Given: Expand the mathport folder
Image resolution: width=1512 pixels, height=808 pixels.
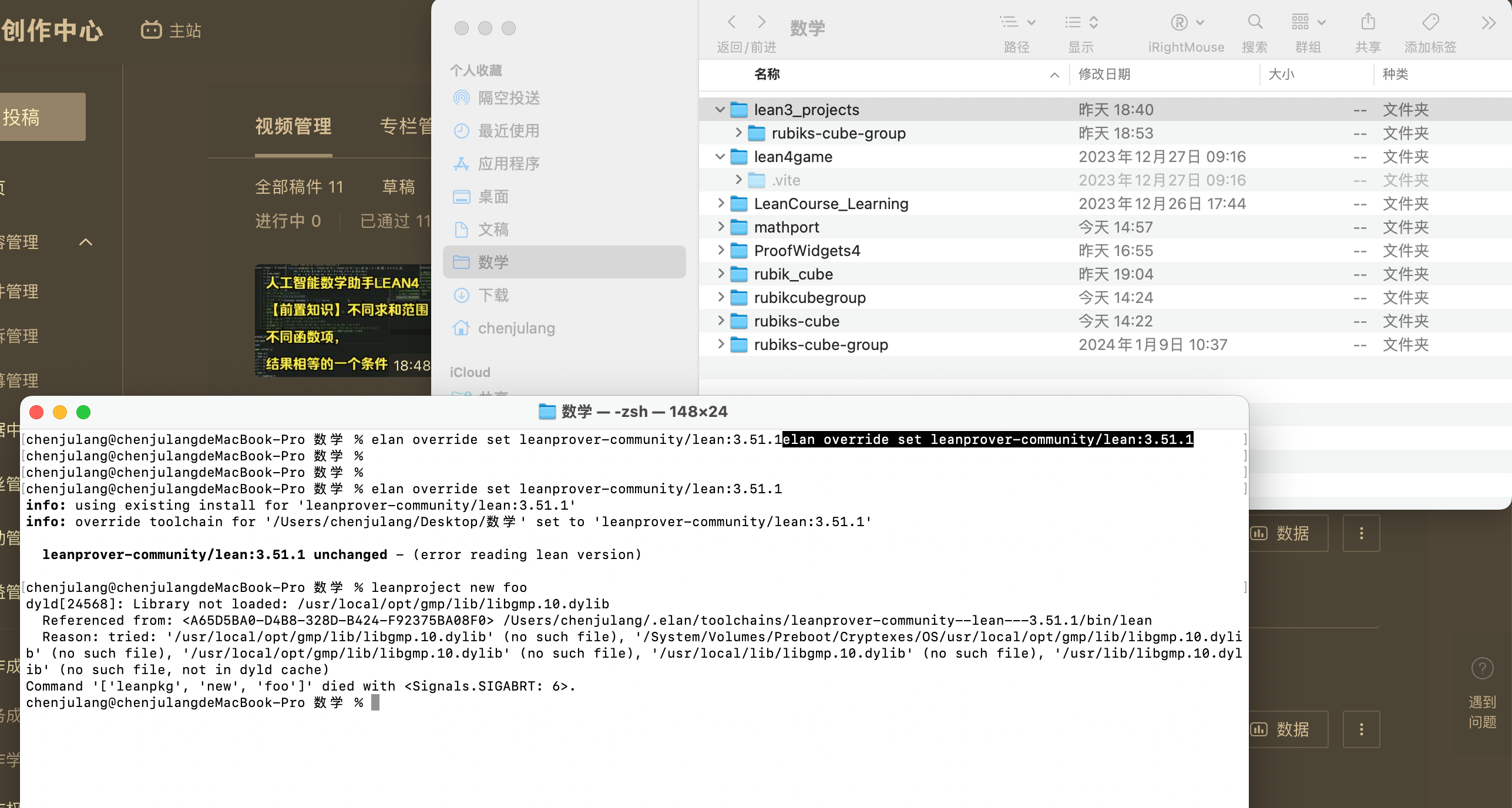Looking at the screenshot, I should [x=720, y=227].
